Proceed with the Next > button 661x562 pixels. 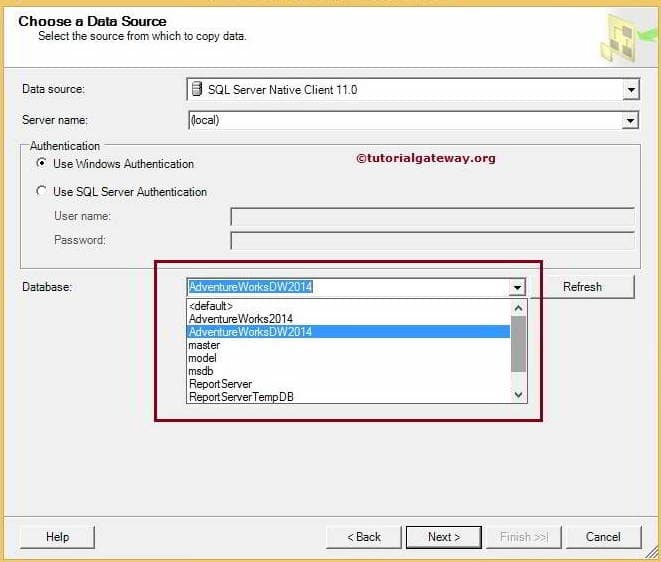coord(443,537)
